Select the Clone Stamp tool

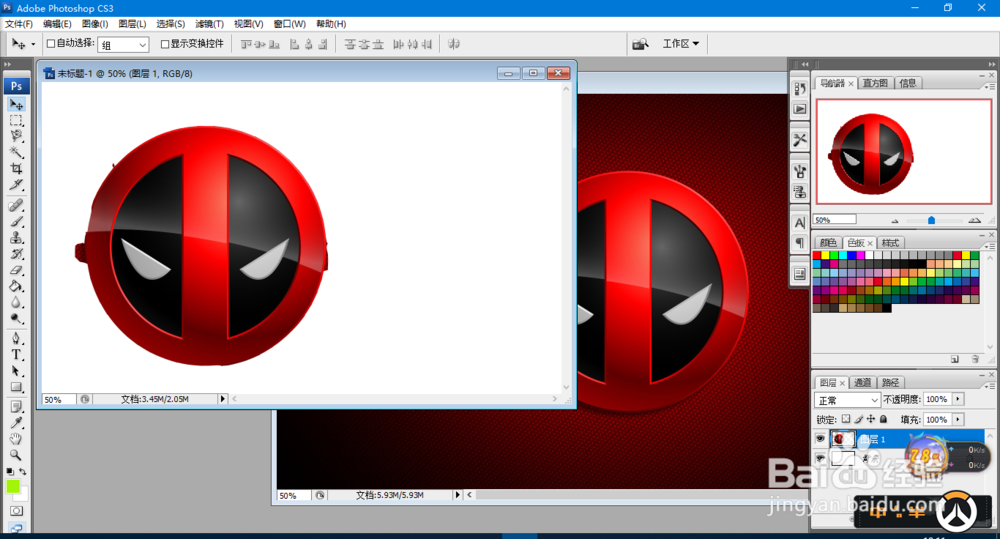[x=17, y=238]
